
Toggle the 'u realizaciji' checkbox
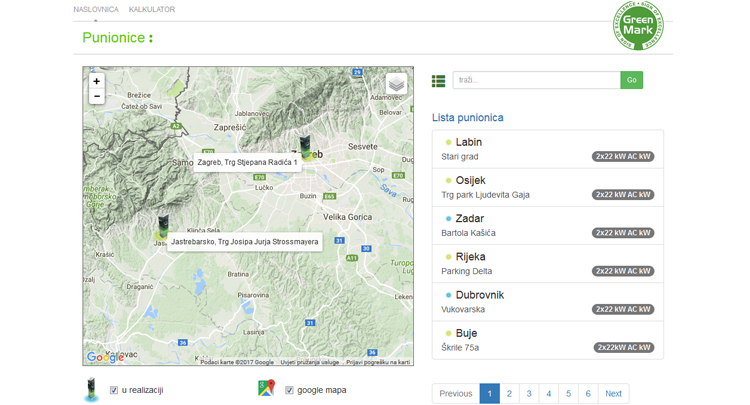click(x=114, y=390)
